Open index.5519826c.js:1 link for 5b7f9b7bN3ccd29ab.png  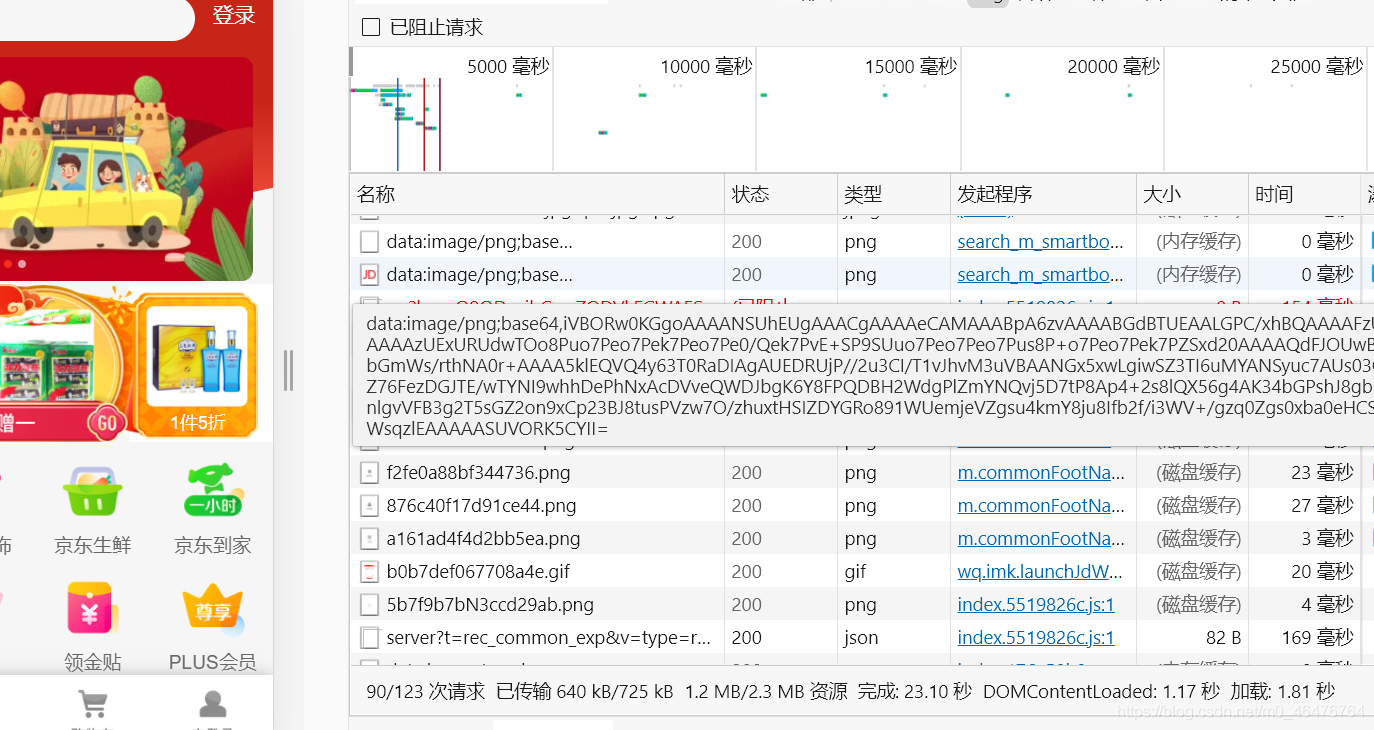[1036, 604]
